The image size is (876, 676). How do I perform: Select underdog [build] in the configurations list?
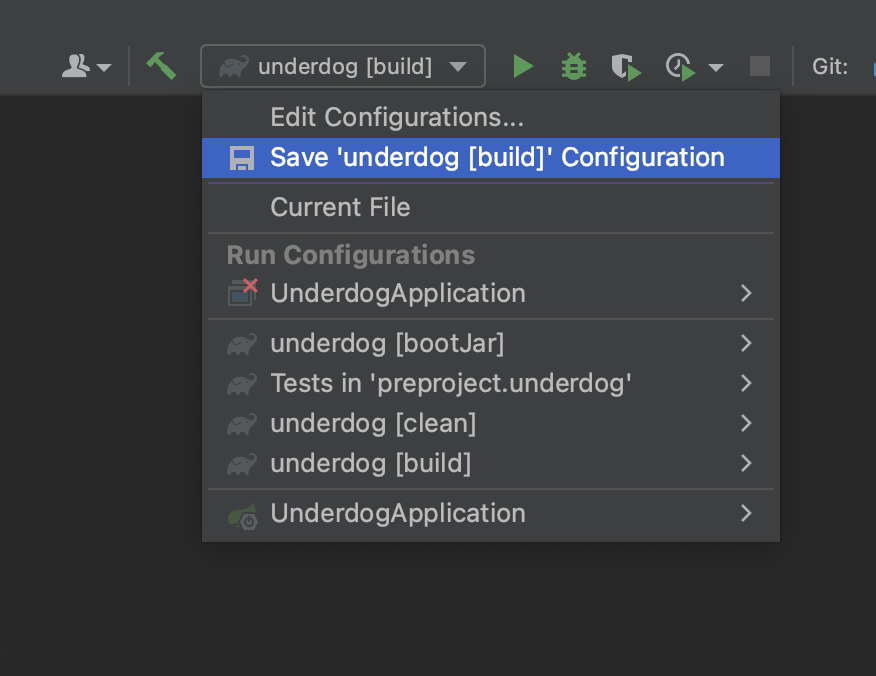tap(491, 463)
